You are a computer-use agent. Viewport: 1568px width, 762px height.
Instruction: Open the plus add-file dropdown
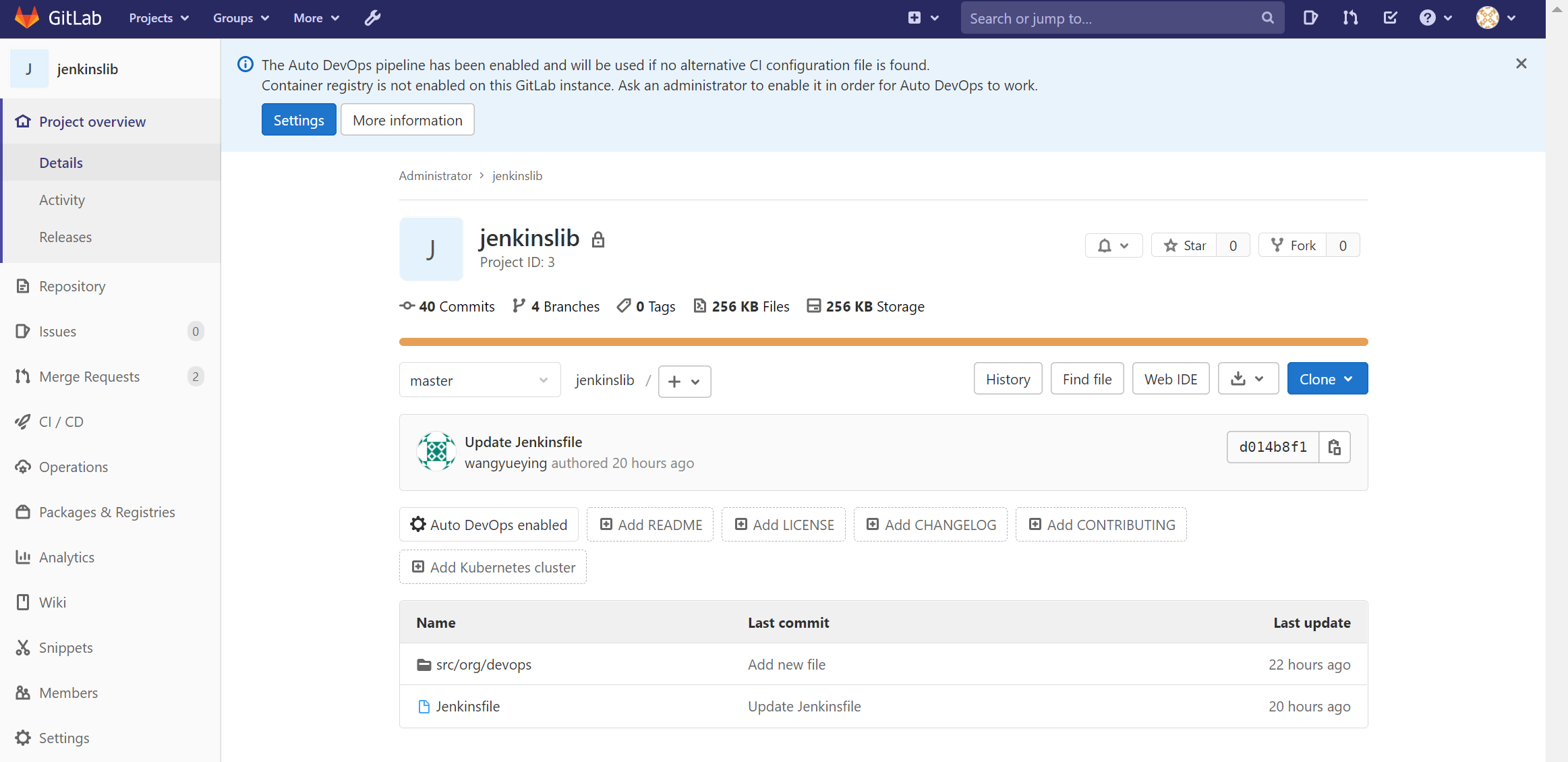pos(684,382)
